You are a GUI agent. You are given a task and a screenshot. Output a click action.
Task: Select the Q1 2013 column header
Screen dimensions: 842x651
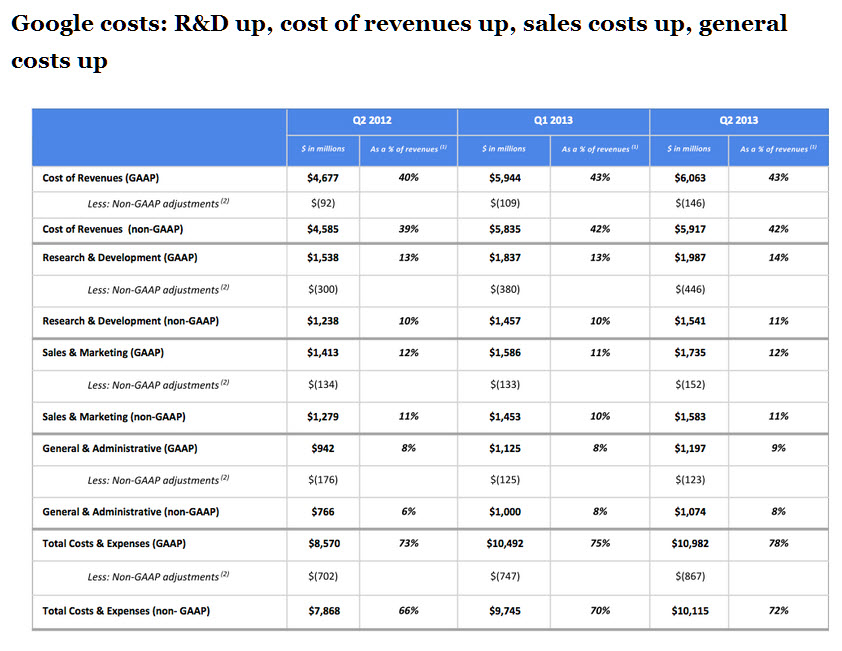coord(553,120)
